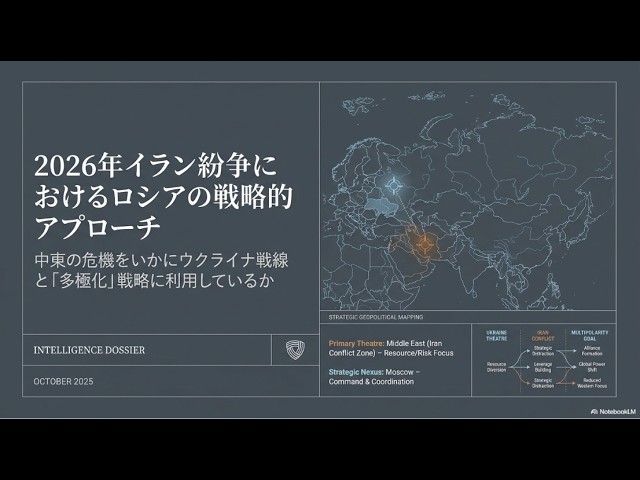Click the Reduced Western Focus node
This screenshot has width=640, height=480.
591,382
